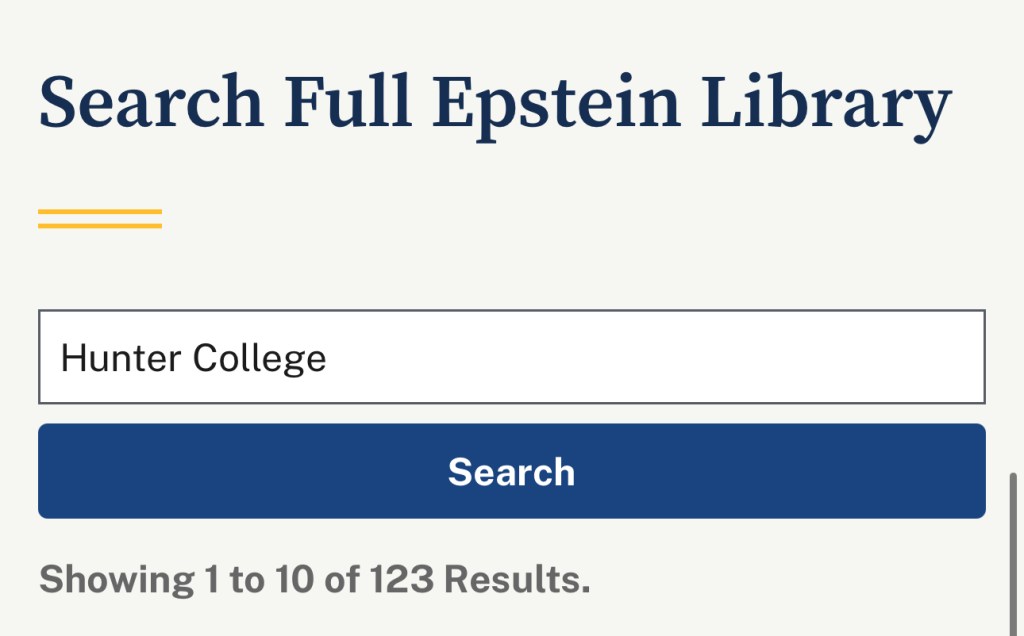Screen dimensions: 1024x636
Task: Click the word 'Library' in the page title
Action: coord(826,104)
